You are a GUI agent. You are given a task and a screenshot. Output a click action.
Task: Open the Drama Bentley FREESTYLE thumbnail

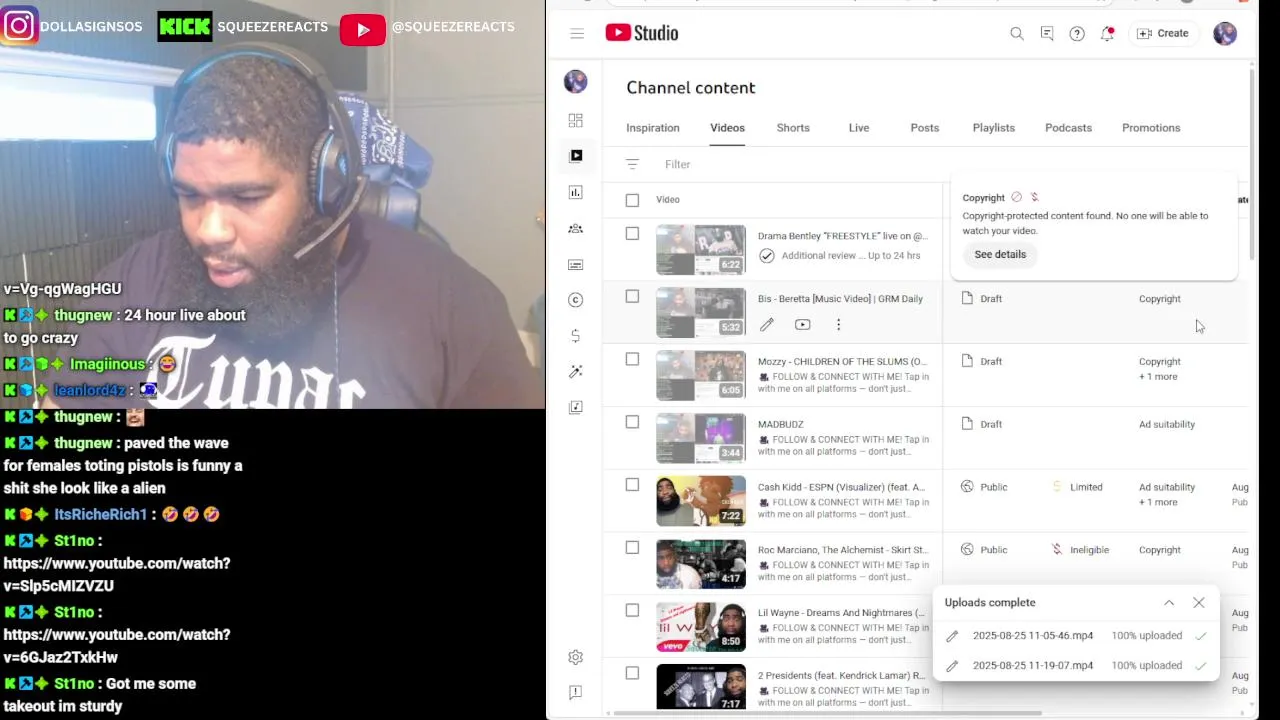pyautogui.click(x=701, y=250)
